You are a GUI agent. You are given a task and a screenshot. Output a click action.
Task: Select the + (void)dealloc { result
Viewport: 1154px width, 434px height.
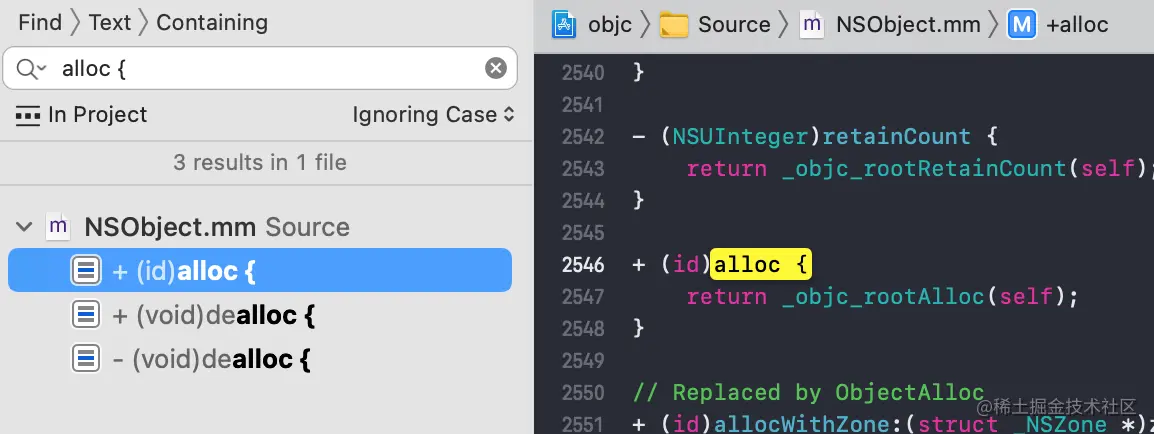[260, 315]
